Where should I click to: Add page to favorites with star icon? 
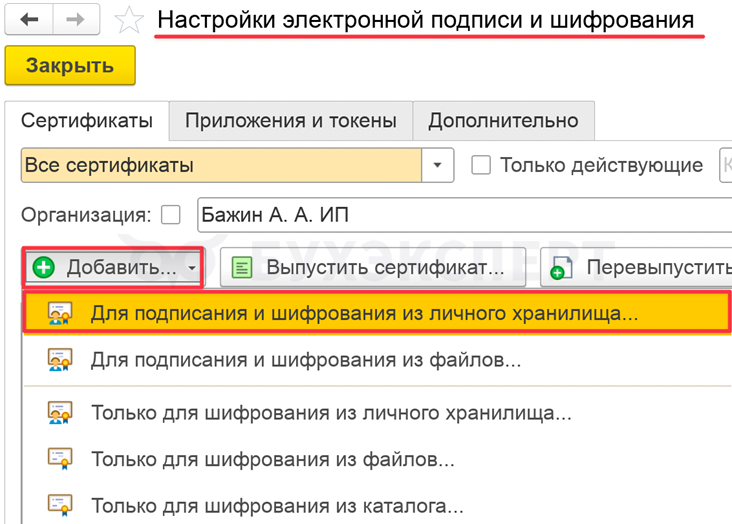pyautogui.click(x=130, y=21)
